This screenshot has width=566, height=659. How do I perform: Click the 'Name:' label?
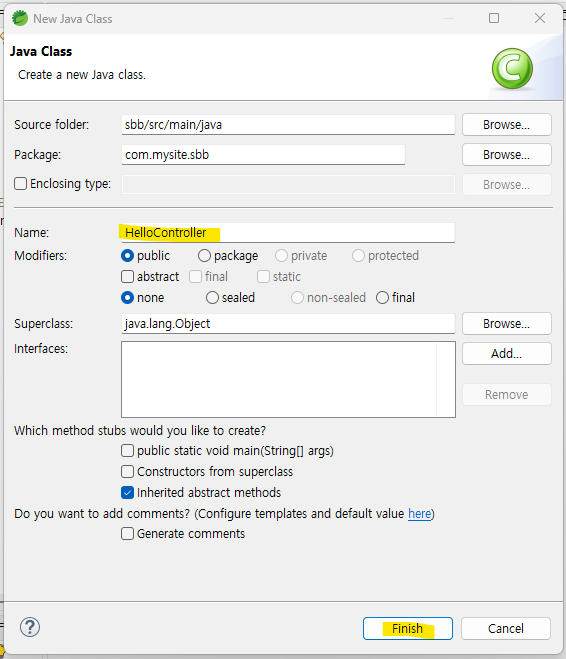(x=32, y=233)
